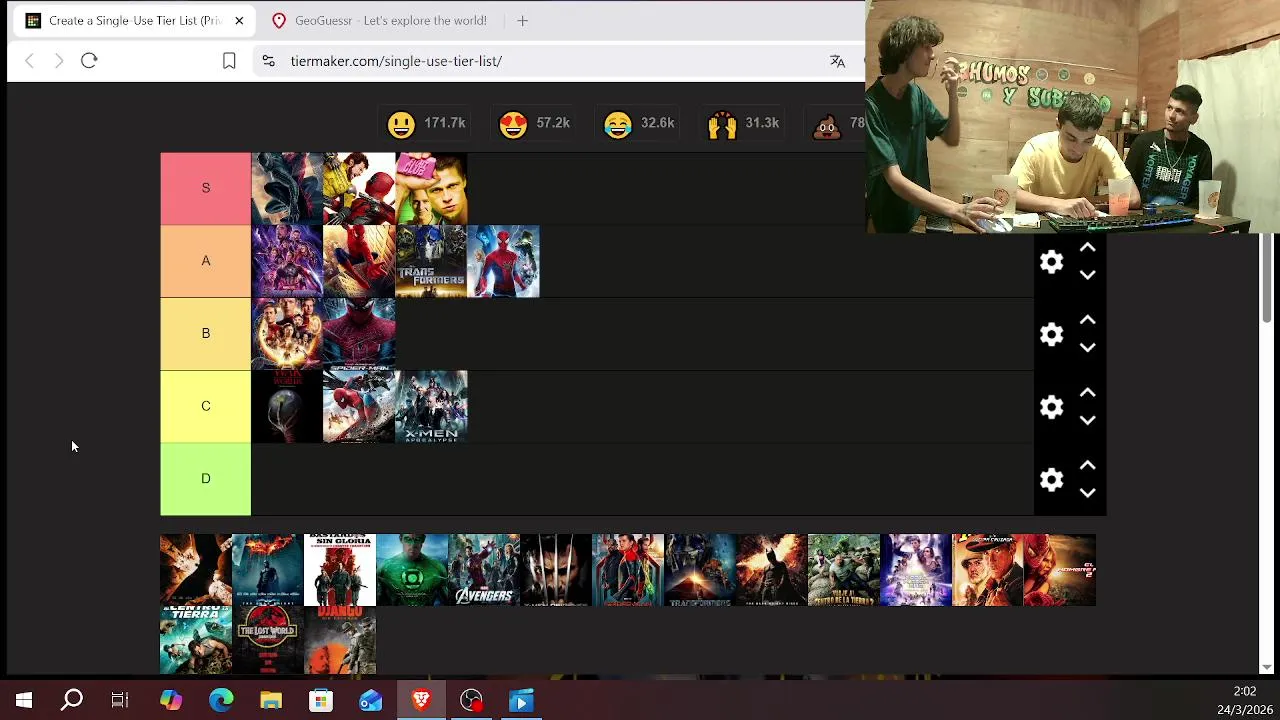Viewport: 1280px width, 720px height.
Task: Pick Django poster from unranked pool
Action: [x=340, y=640]
